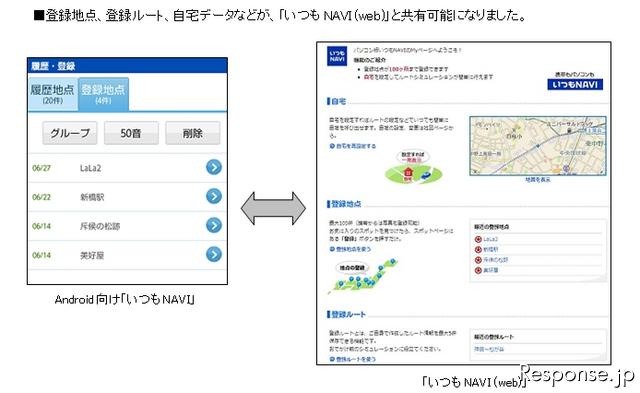
Task: Open arrow icon on 06/14 third row
Action: [x=213, y=225]
